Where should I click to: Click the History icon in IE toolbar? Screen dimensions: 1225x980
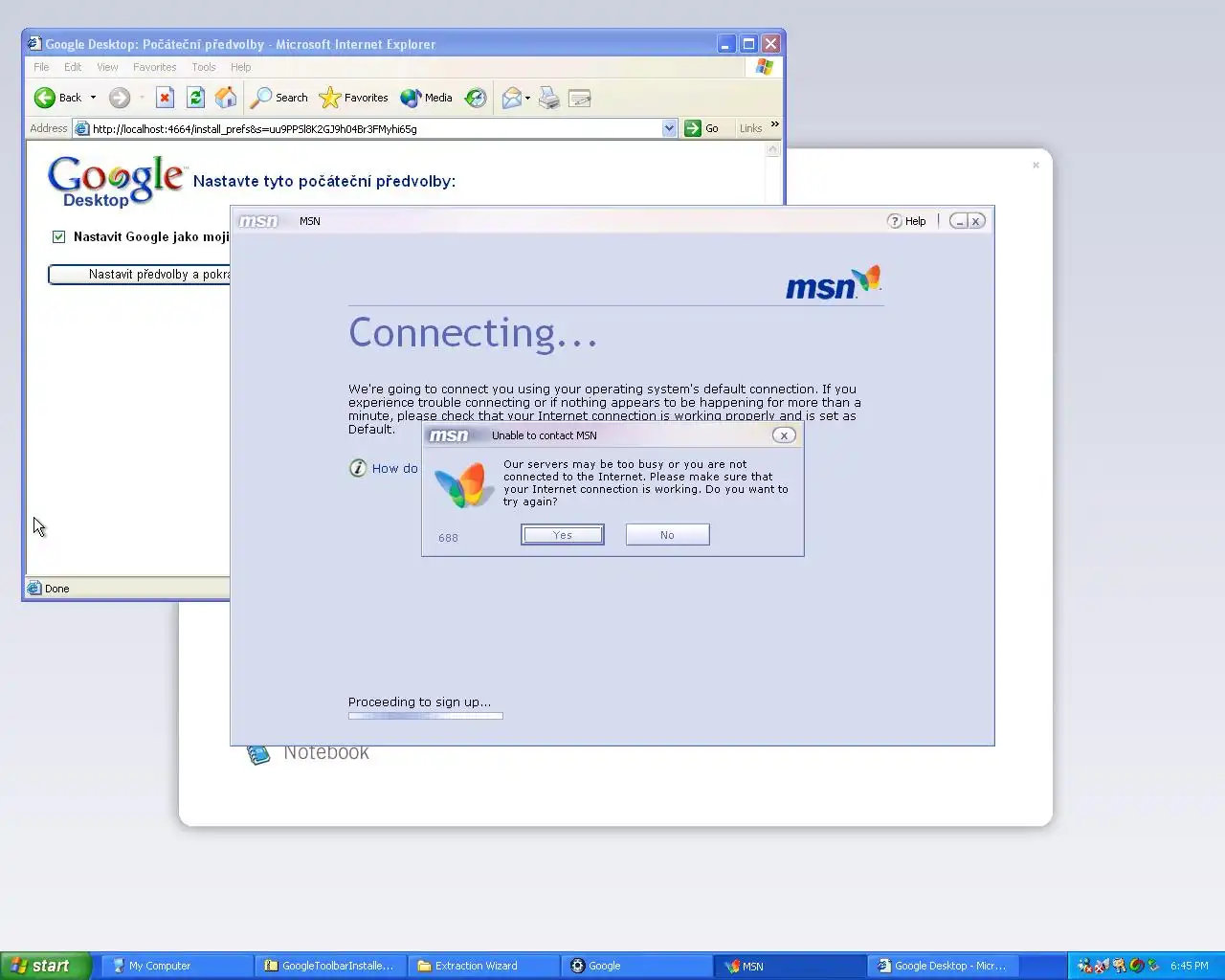(476, 98)
